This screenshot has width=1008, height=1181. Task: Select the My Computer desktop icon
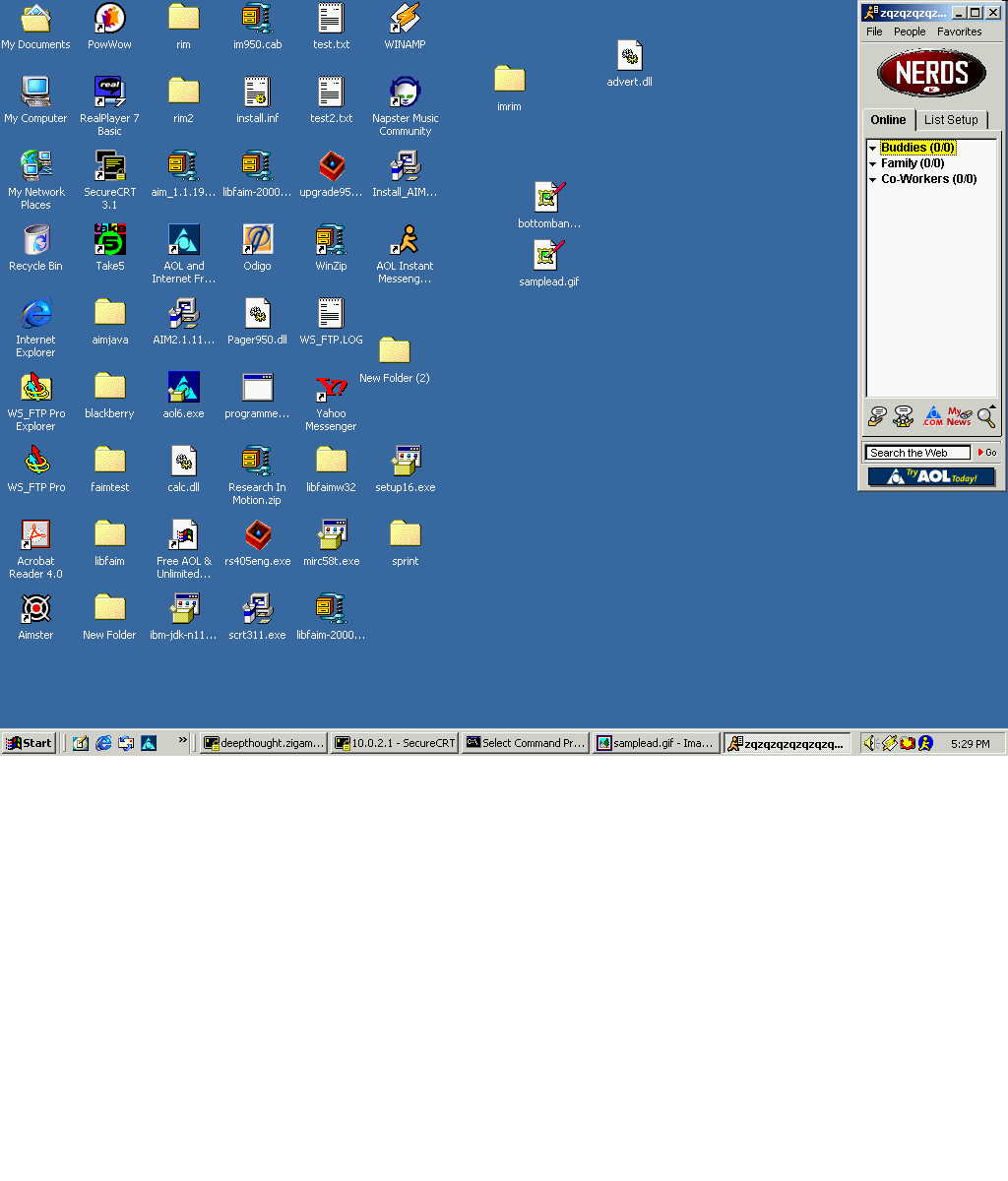(x=35, y=100)
